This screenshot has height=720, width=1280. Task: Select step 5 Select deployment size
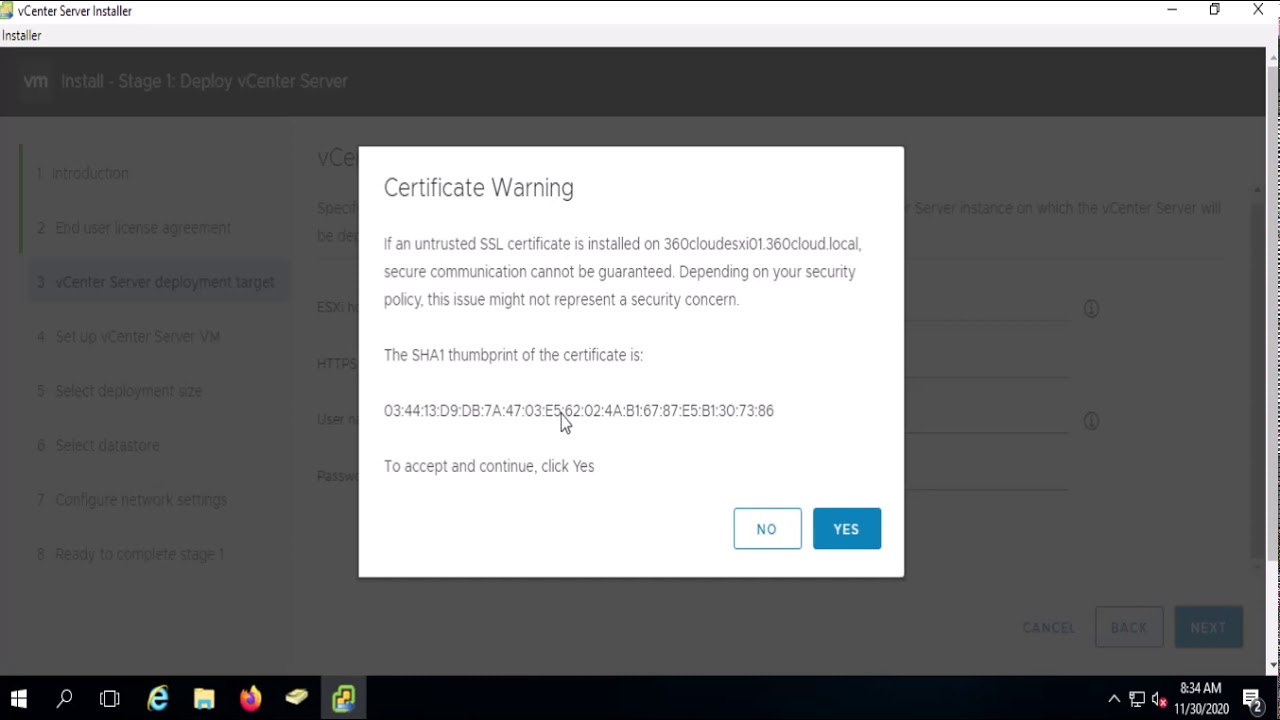point(120,391)
